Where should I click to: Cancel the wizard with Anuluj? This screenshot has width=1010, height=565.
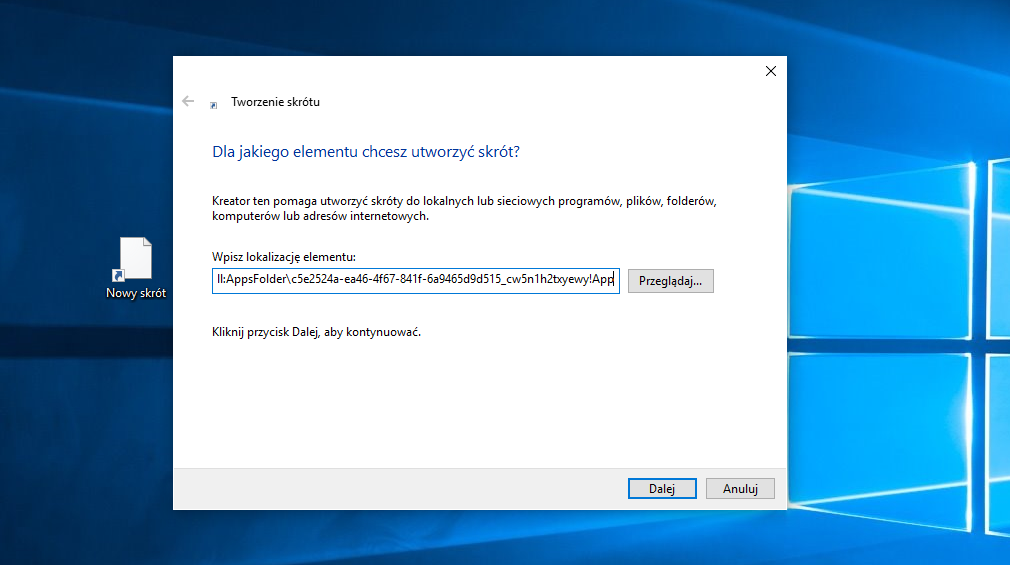(740, 488)
